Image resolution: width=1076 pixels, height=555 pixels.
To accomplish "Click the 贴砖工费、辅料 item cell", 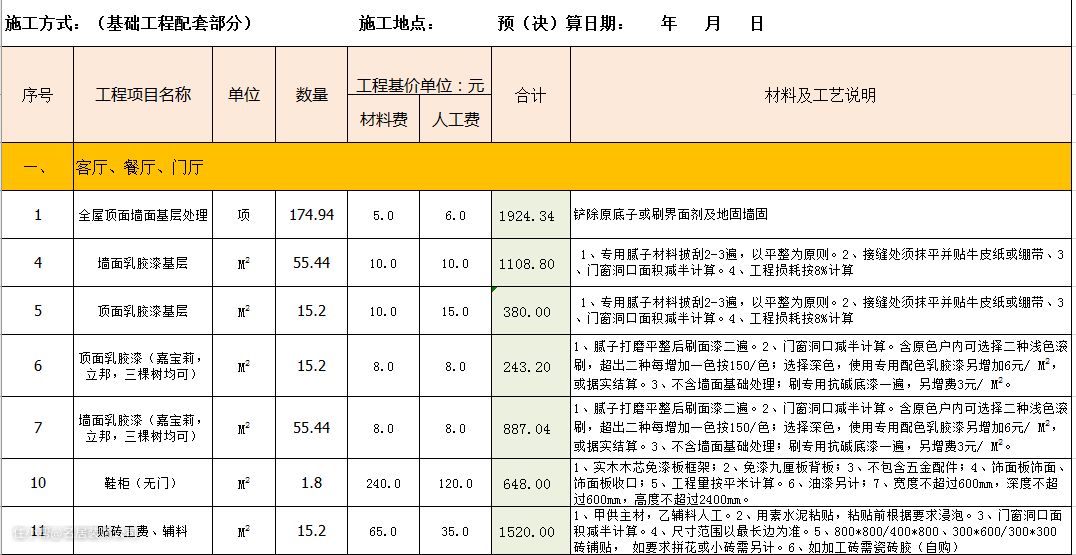I will click(143, 531).
